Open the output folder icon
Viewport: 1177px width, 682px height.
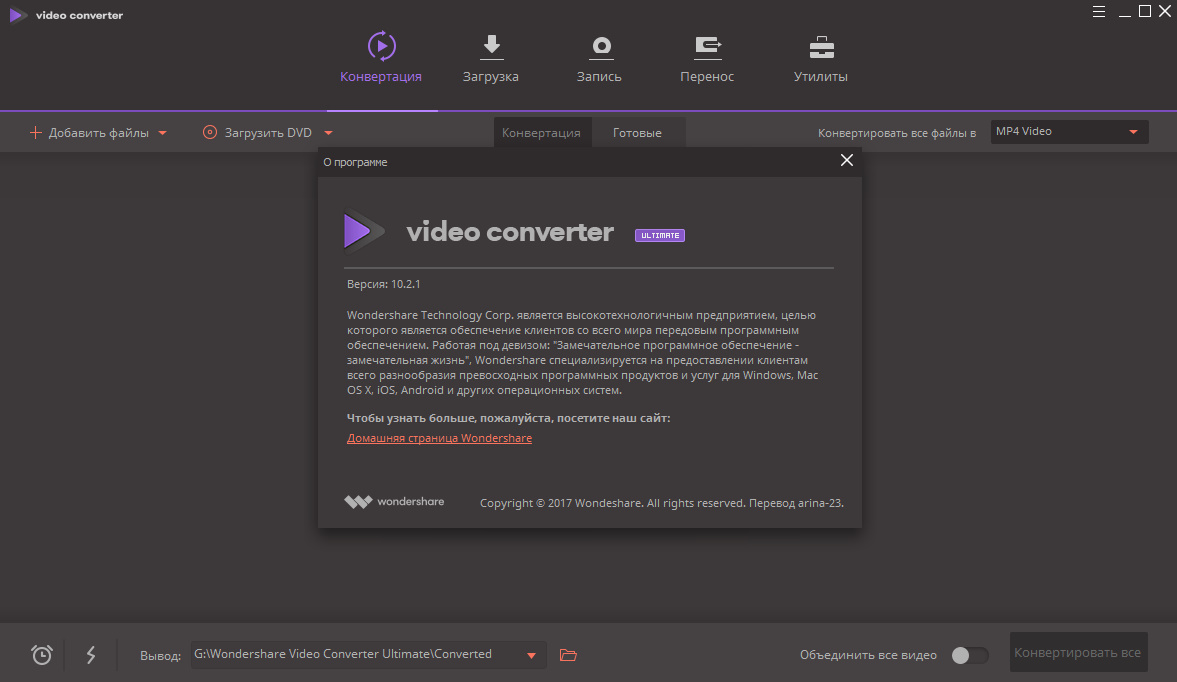[x=568, y=655]
